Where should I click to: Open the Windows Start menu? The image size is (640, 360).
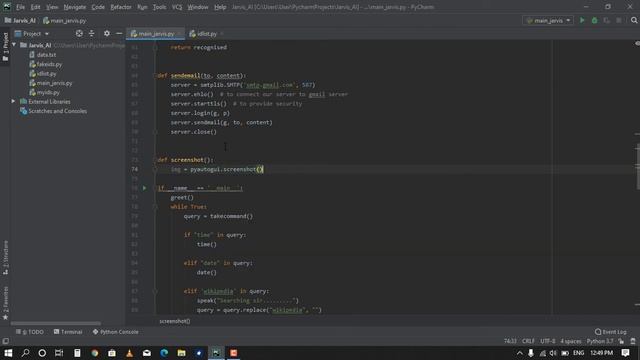tap(8, 353)
